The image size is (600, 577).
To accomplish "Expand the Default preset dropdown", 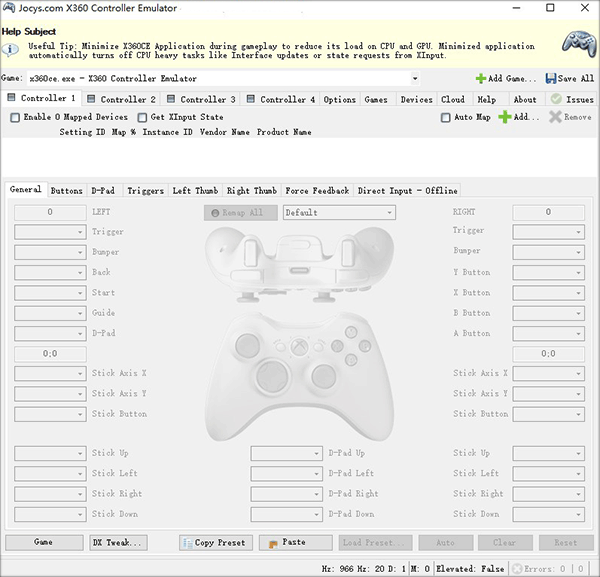I will click(389, 213).
